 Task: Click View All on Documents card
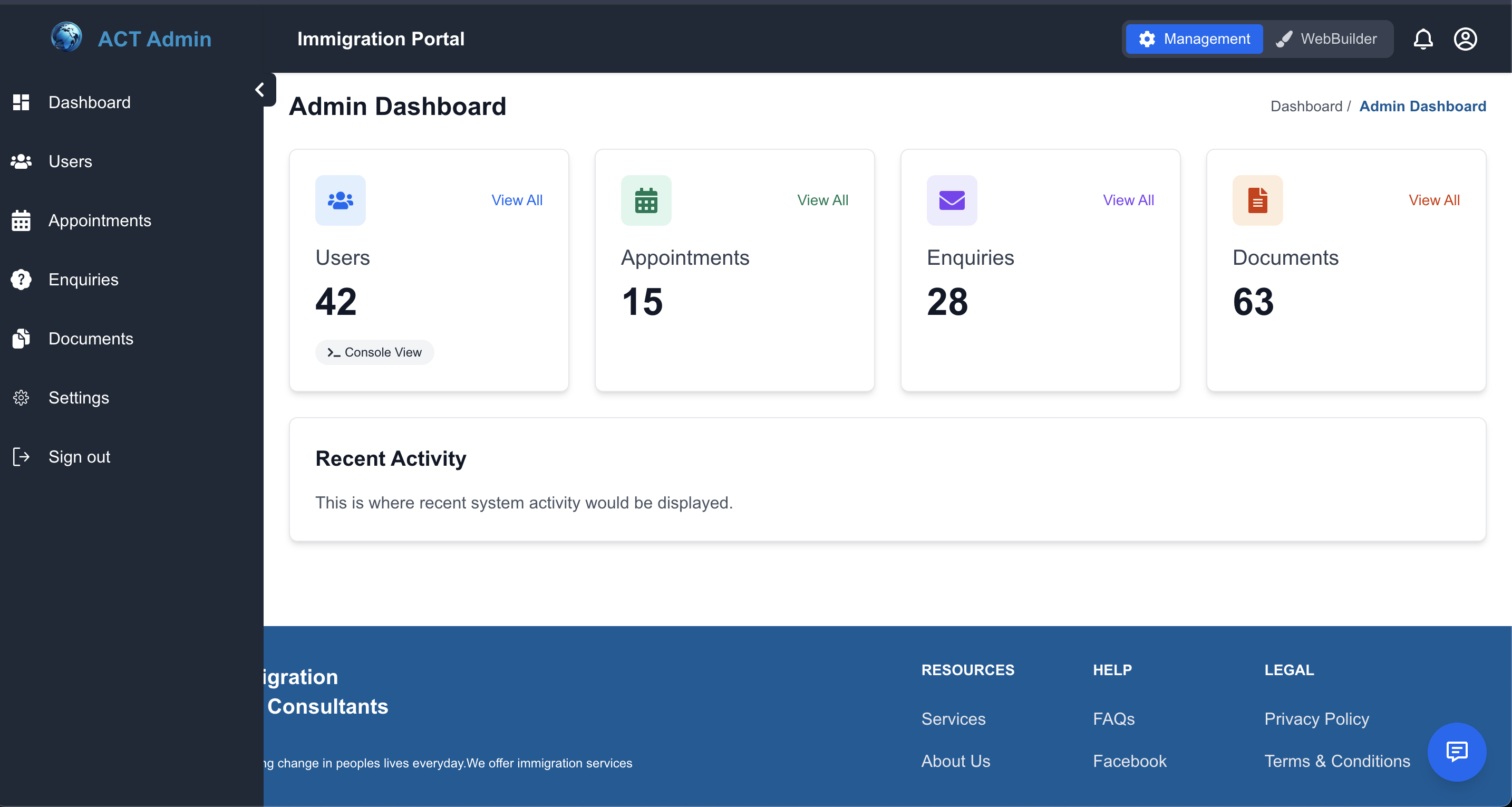[1434, 200]
